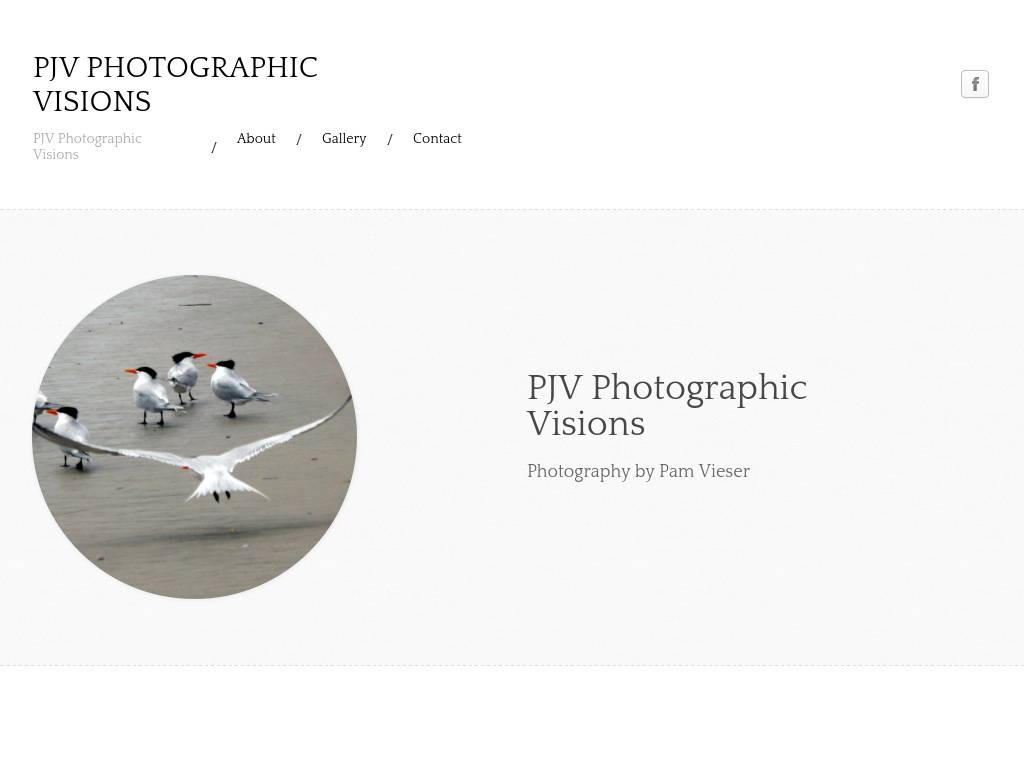The width and height of the screenshot is (1024, 768).
Task: Click the name Pam Vieser in the tagline
Action: (x=704, y=471)
